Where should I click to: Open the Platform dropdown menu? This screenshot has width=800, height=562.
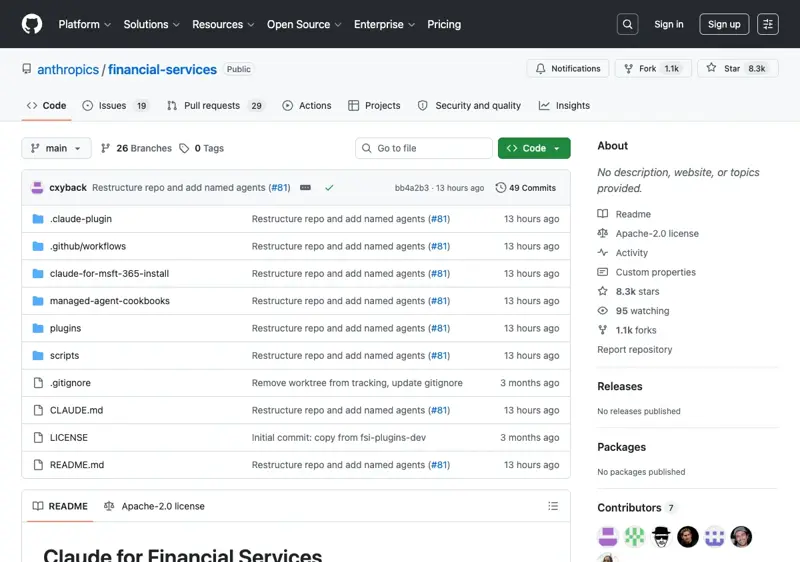tap(84, 24)
